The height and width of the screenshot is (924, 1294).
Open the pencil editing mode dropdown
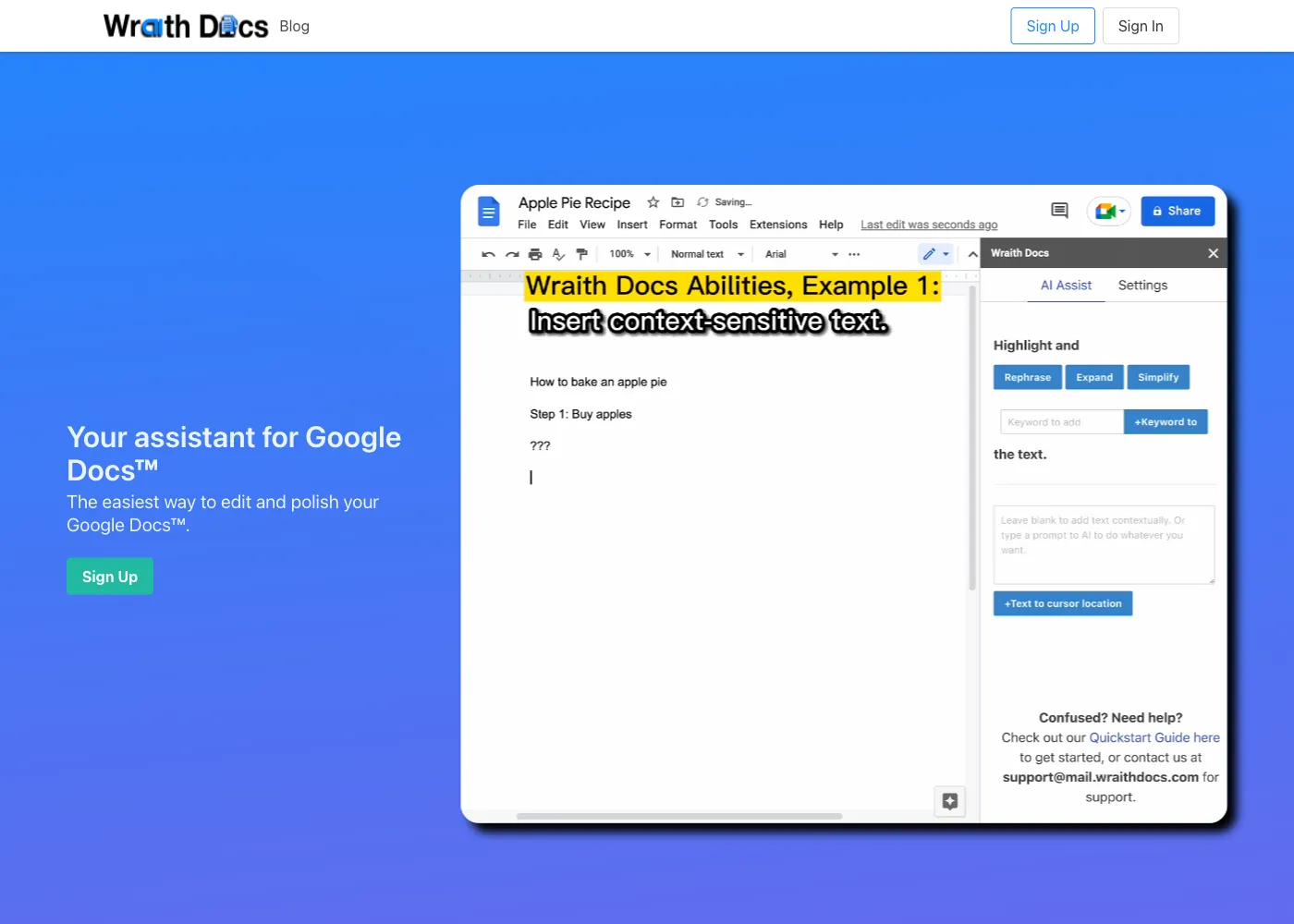(935, 254)
